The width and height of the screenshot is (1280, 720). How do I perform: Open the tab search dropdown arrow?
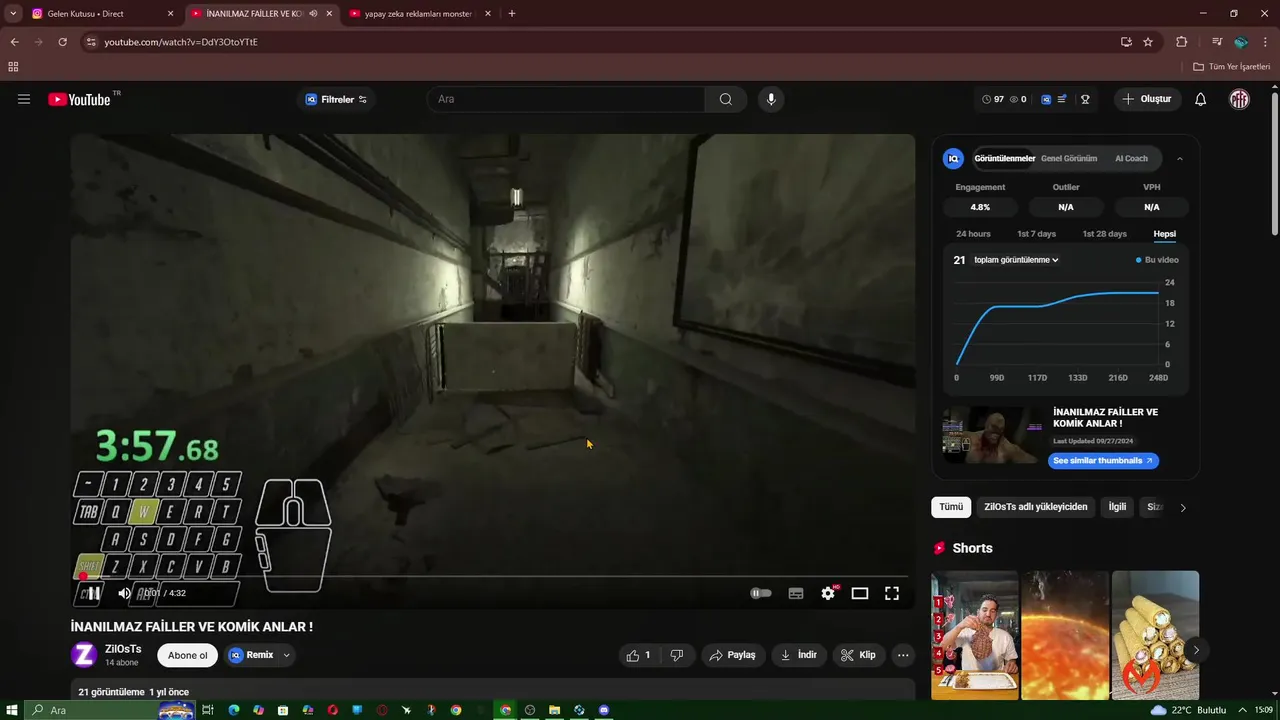click(x=13, y=14)
